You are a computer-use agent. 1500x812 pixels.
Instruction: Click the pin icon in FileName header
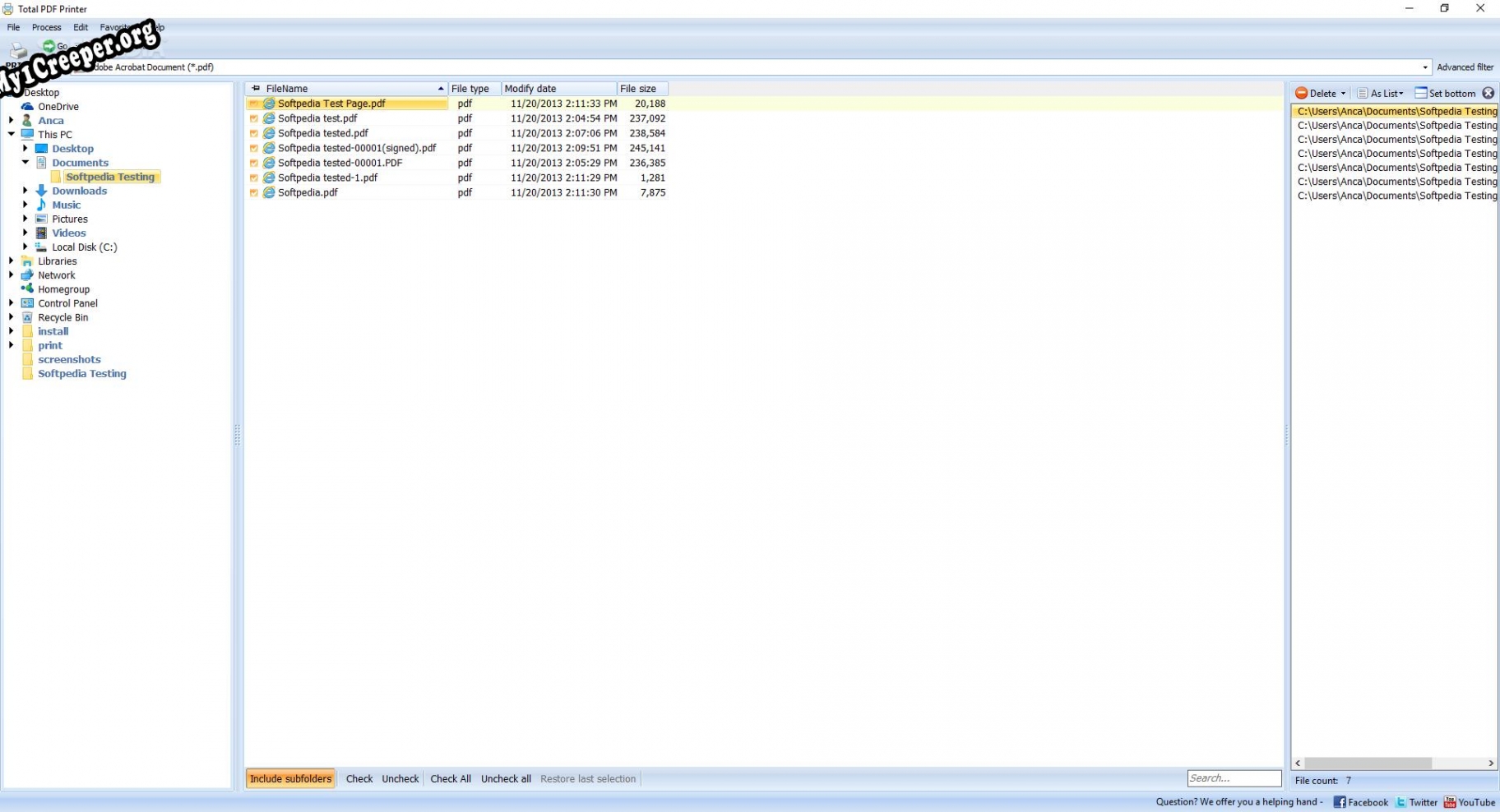(256, 89)
